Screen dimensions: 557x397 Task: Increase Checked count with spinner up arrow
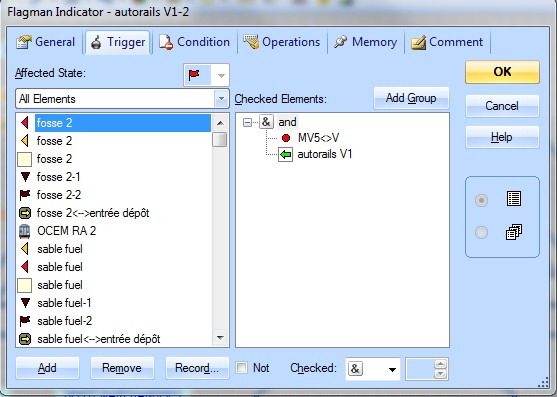(x=440, y=364)
